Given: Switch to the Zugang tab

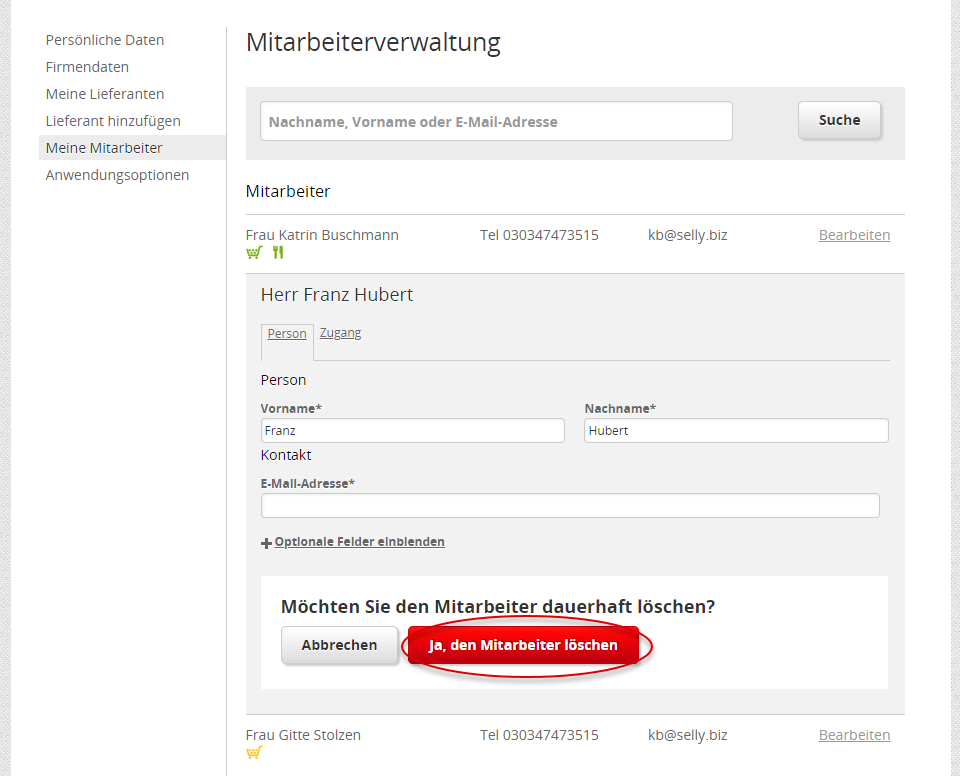Looking at the screenshot, I should (340, 333).
